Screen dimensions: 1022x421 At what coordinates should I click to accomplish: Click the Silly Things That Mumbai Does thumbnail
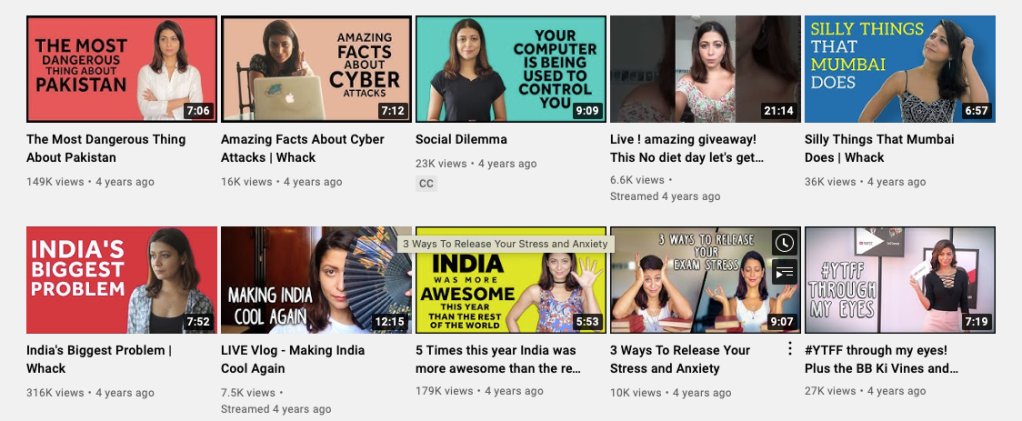pos(899,69)
